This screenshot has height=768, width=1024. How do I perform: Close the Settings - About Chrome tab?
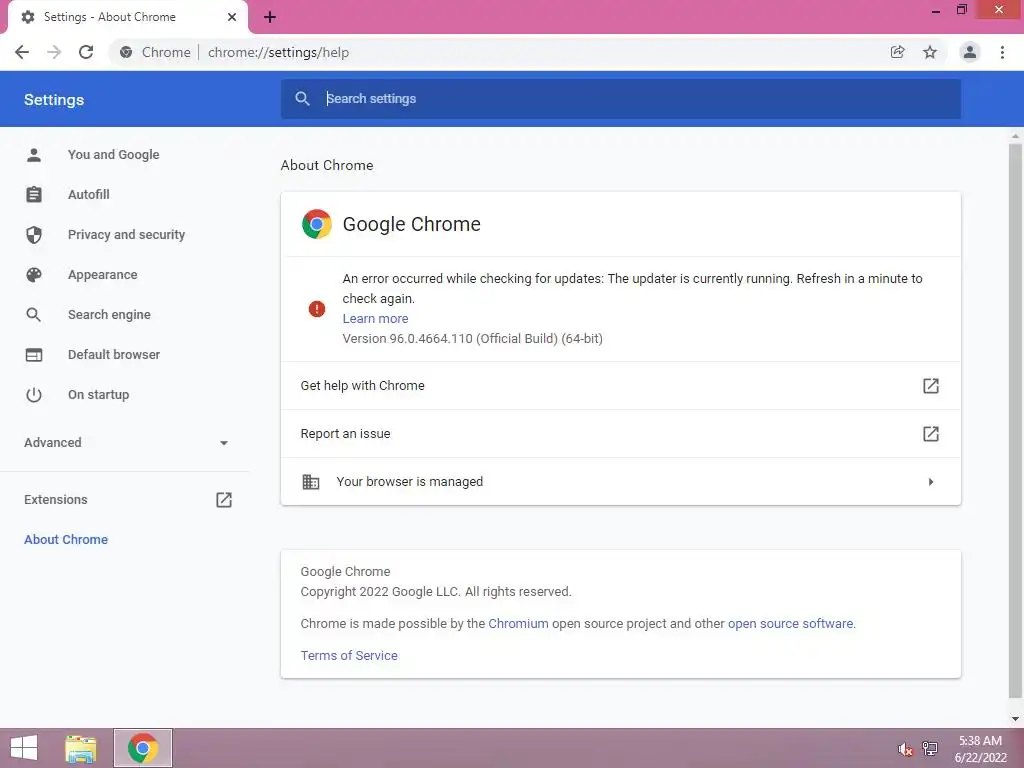[232, 17]
